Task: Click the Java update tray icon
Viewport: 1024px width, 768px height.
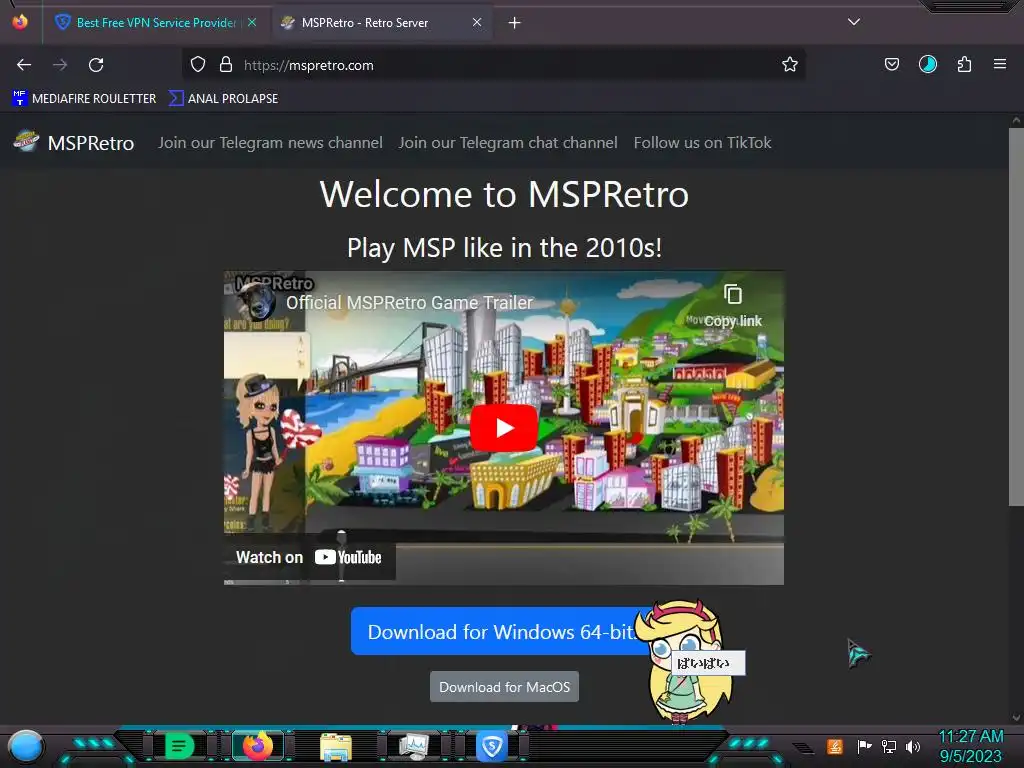Action: point(835,746)
